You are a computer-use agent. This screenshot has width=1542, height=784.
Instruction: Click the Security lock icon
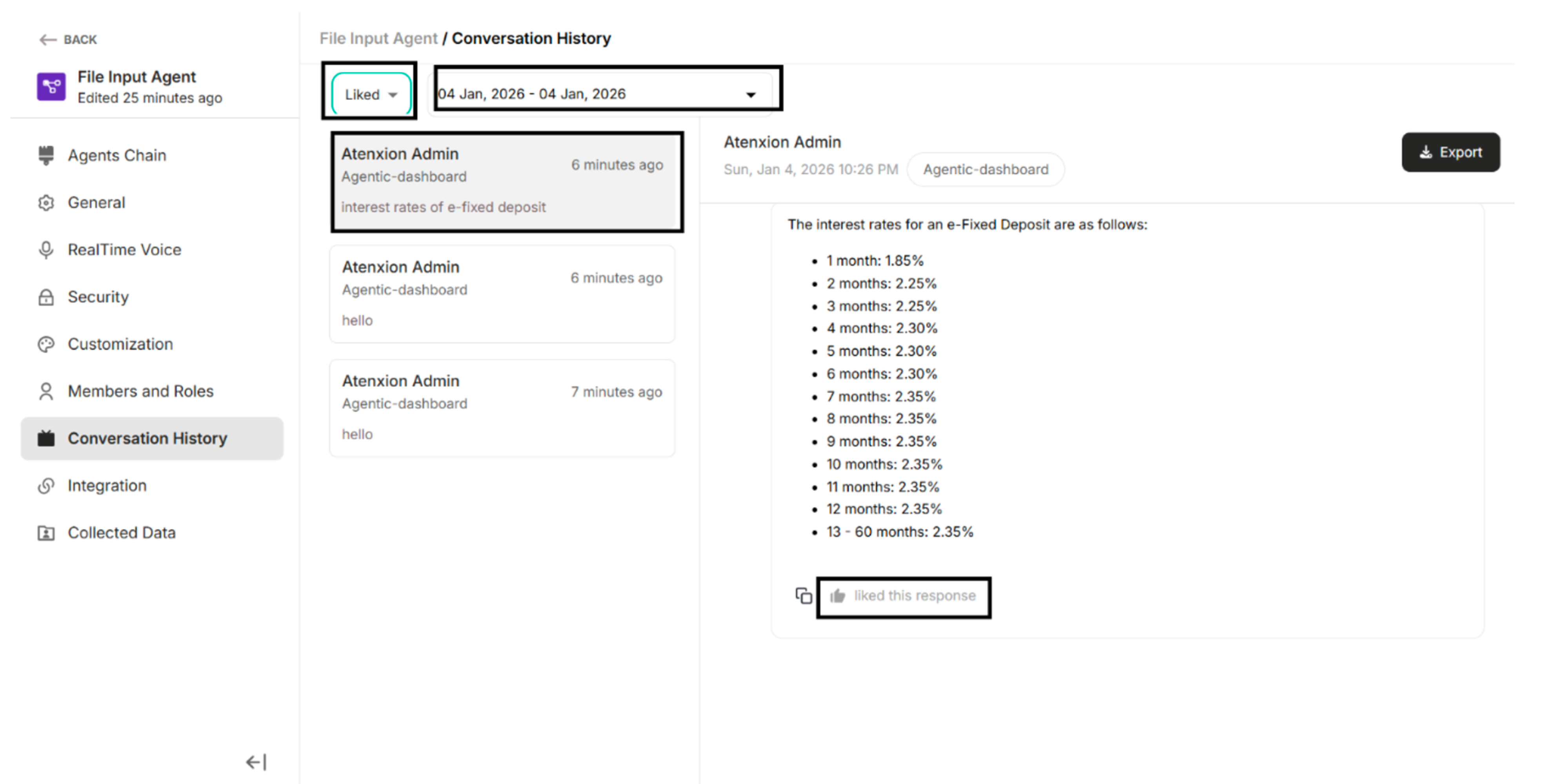pos(46,297)
